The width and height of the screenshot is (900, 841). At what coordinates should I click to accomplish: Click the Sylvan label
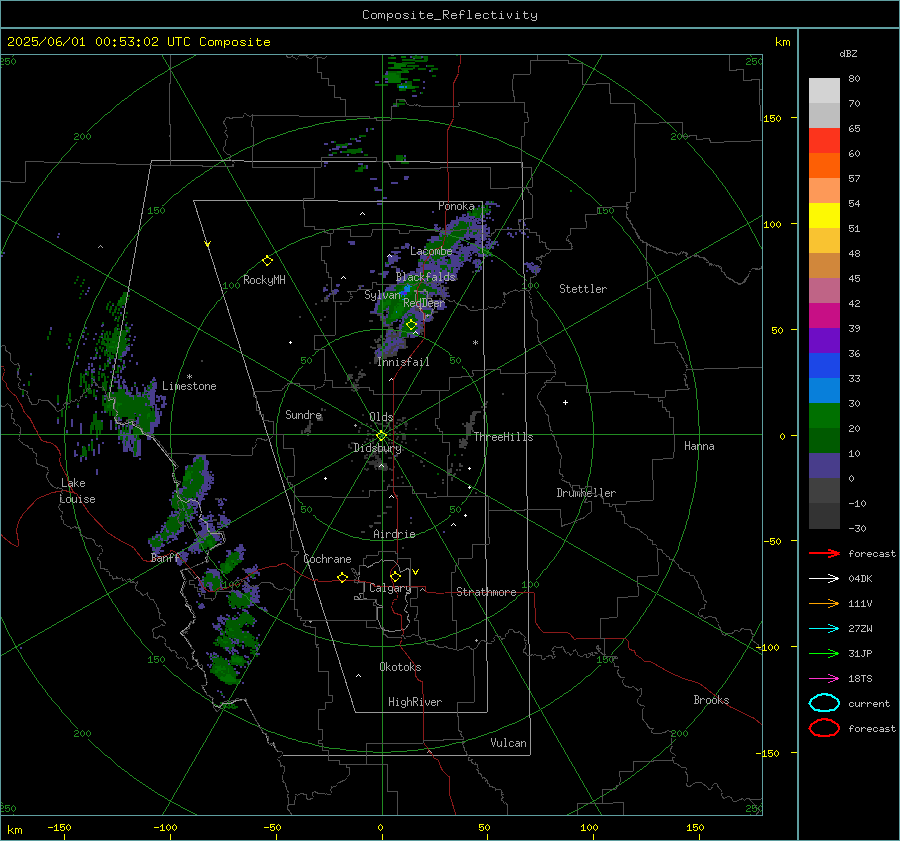382,295
